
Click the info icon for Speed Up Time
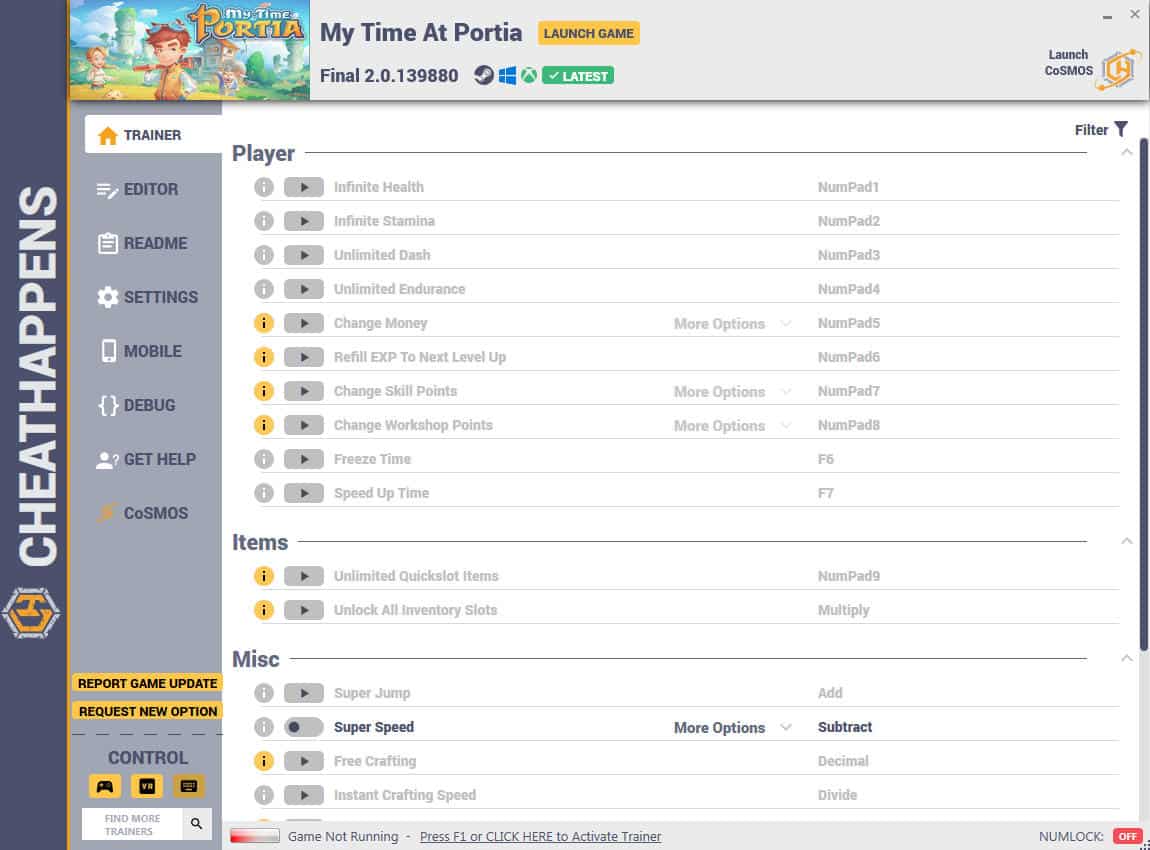264,493
